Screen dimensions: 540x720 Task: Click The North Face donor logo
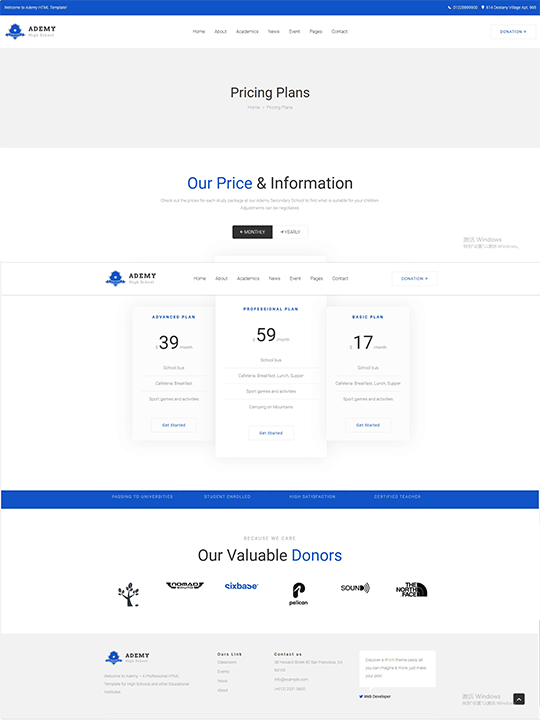[412, 590]
